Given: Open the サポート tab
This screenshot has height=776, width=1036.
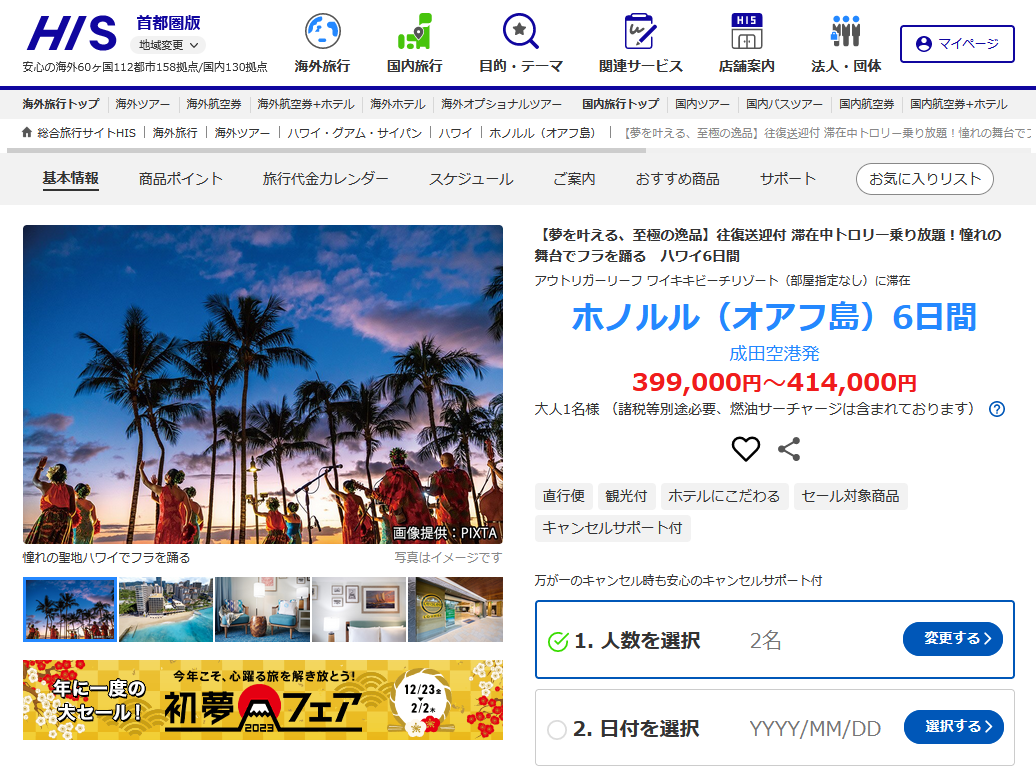Looking at the screenshot, I should point(788,179).
